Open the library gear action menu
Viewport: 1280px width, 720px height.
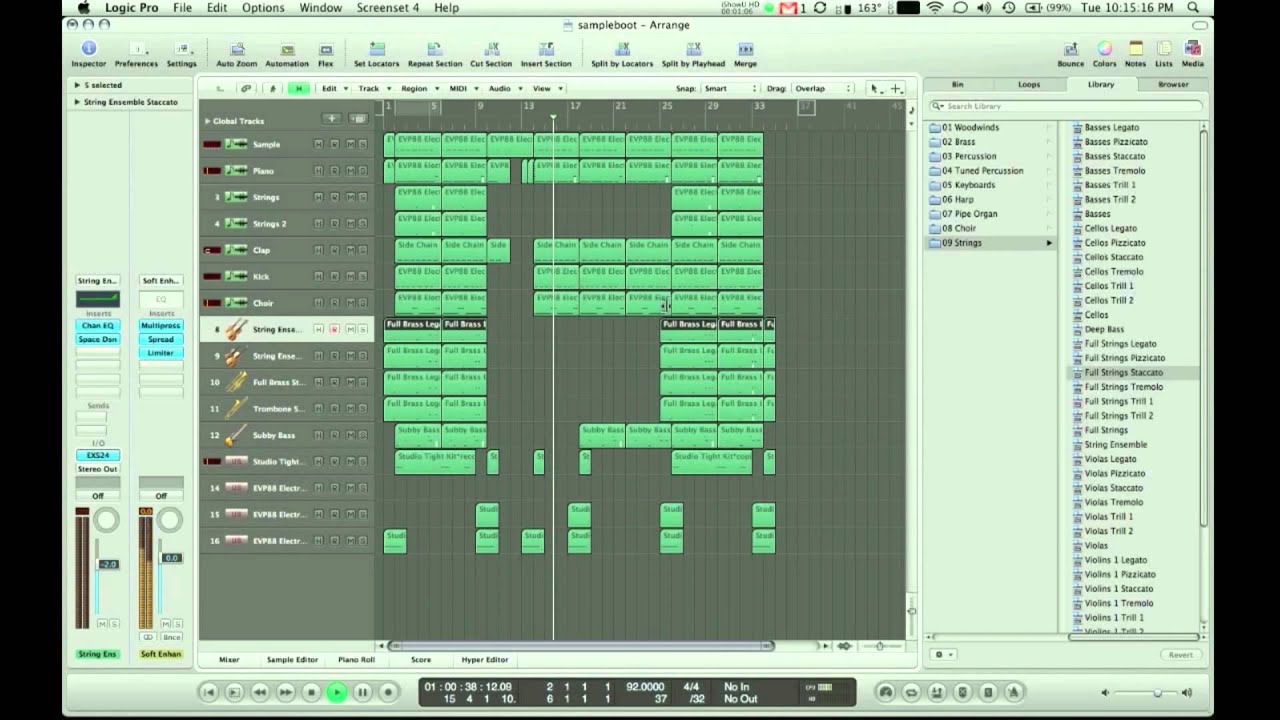[942, 654]
